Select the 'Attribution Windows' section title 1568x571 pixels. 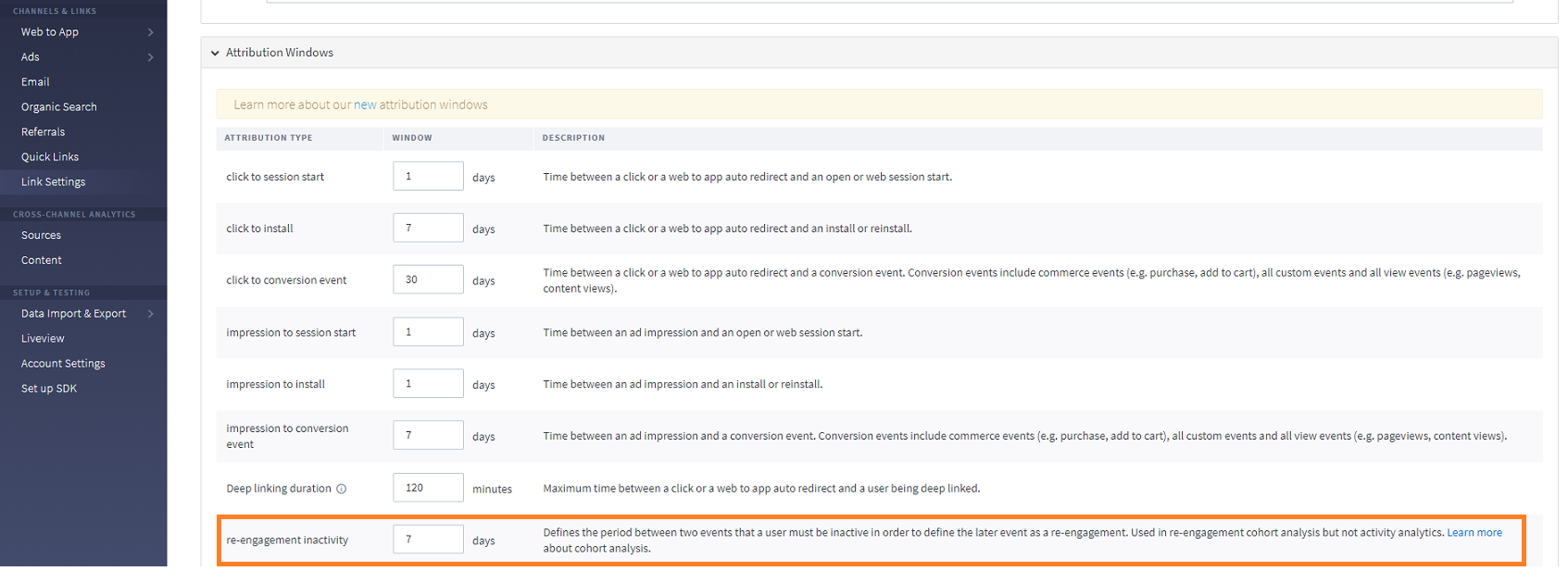280,53
